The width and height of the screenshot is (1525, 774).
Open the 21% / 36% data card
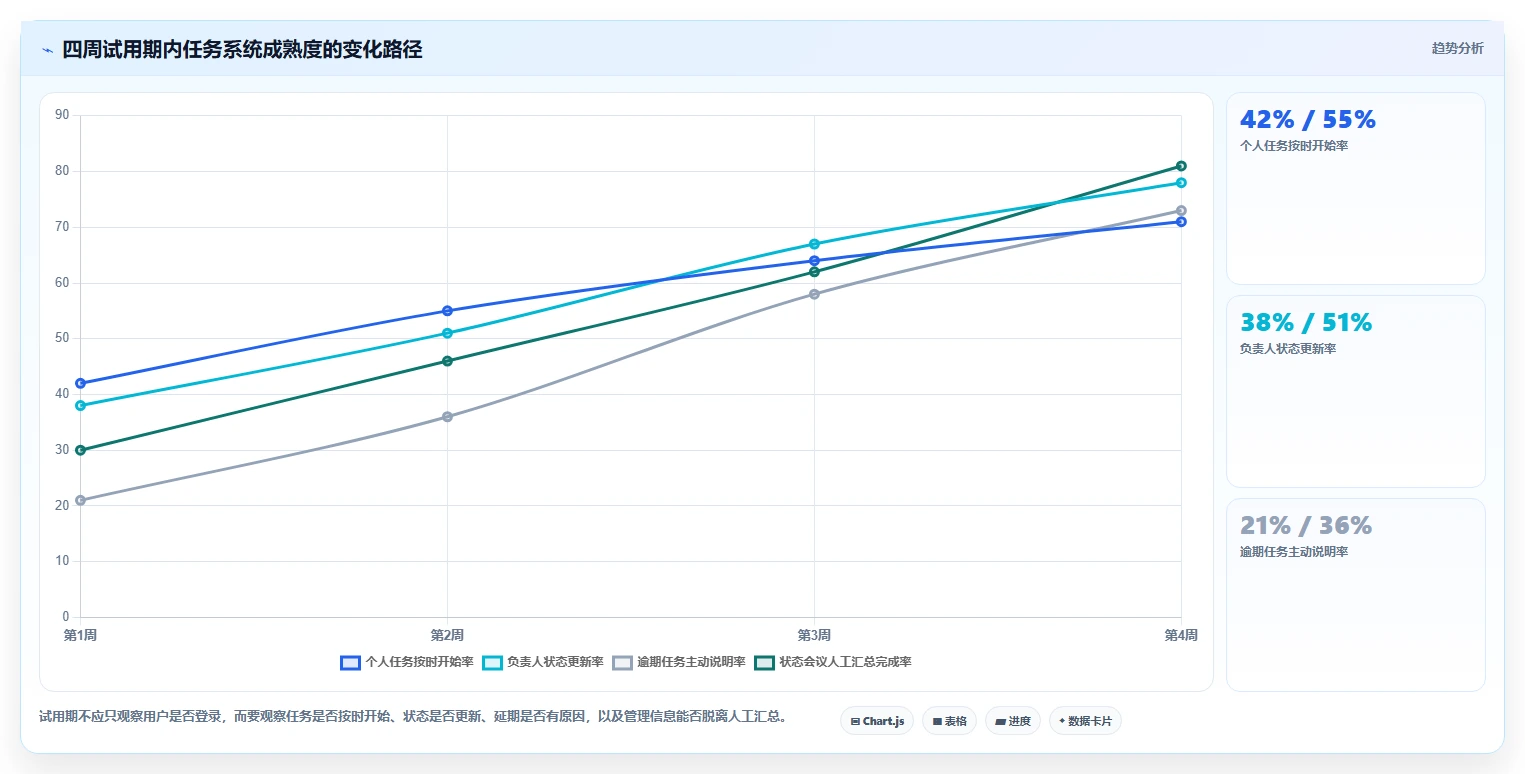coord(1355,595)
